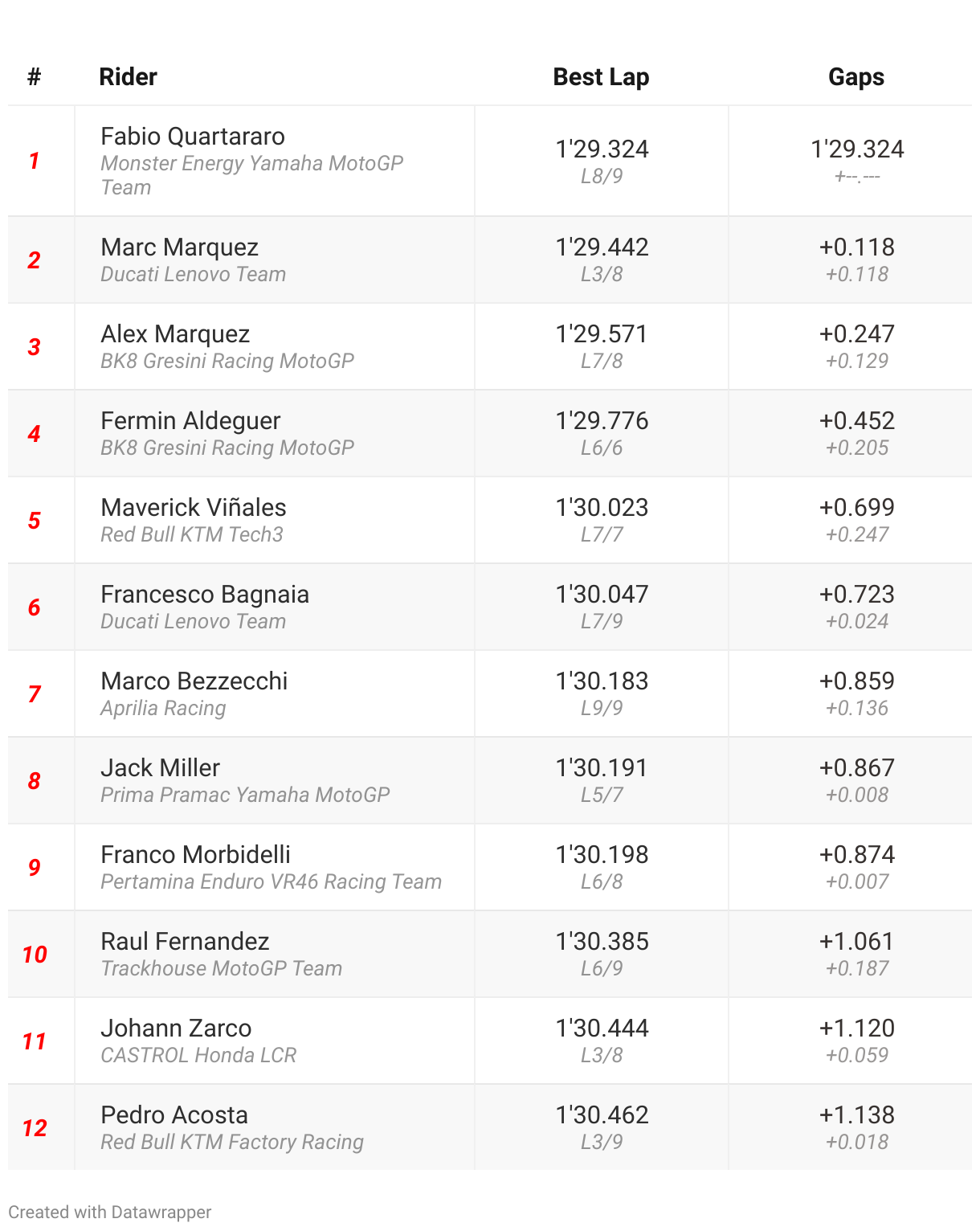The width and height of the screenshot is (980, 1231).
Task: Click Jack Miller rider name
Action: coord(160,768)
